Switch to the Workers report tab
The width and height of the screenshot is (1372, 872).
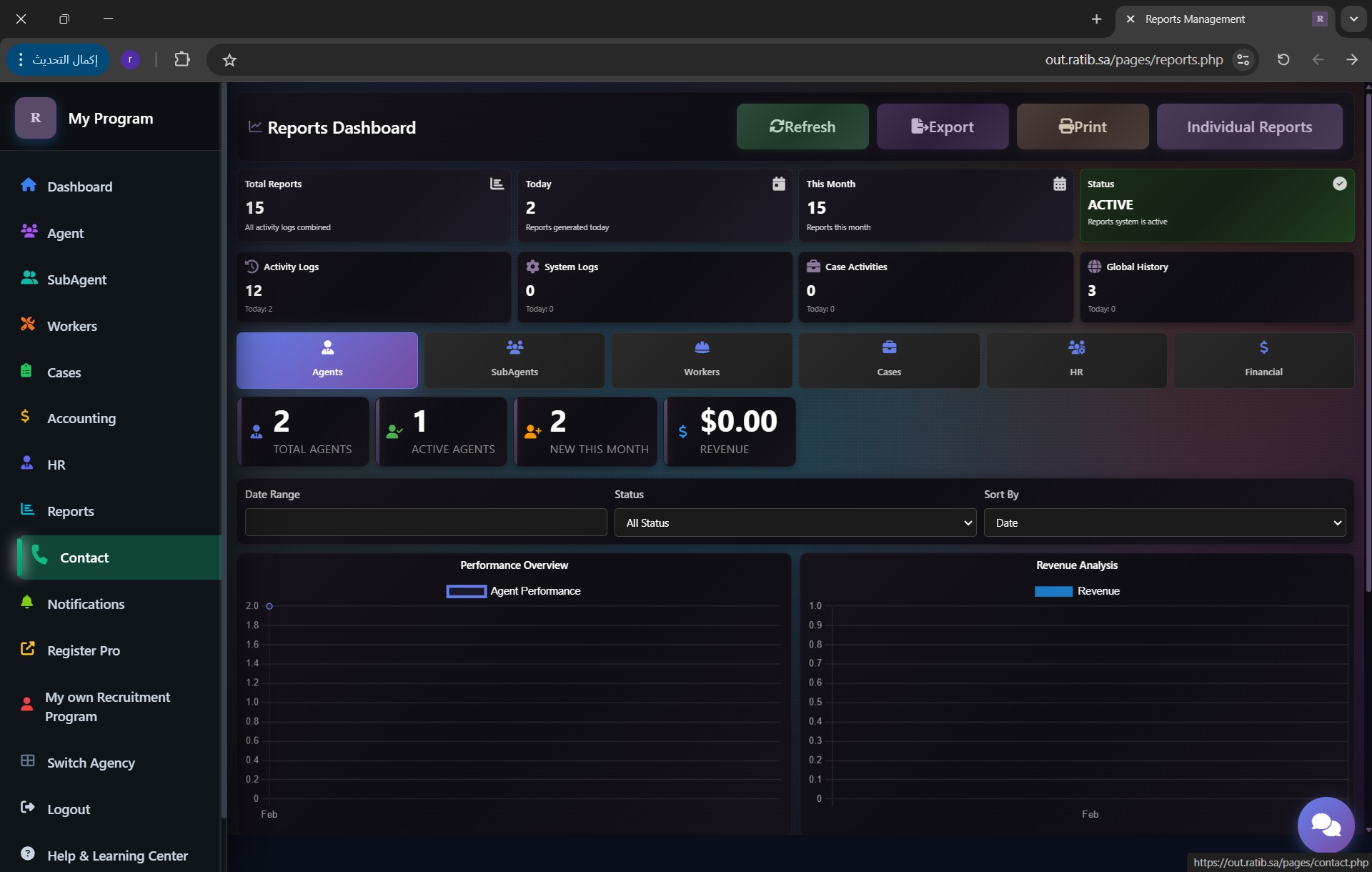[702, 360]
